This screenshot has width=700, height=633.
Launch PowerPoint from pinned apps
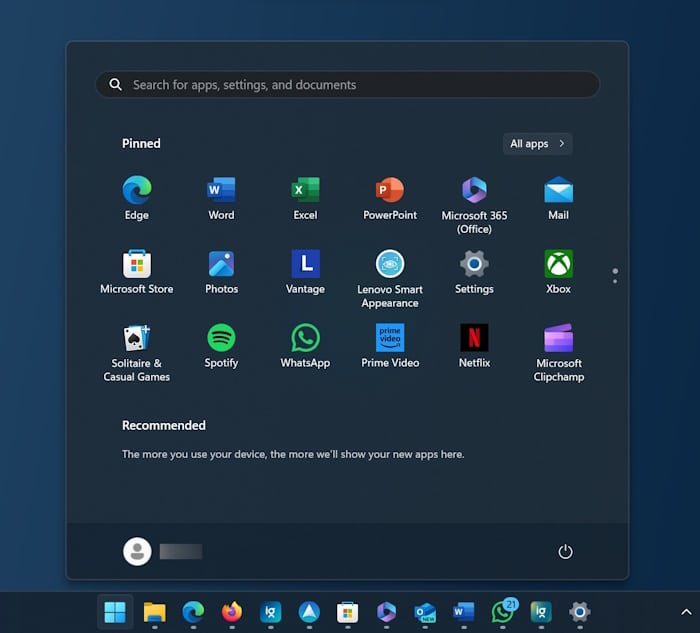coord(390,198)
